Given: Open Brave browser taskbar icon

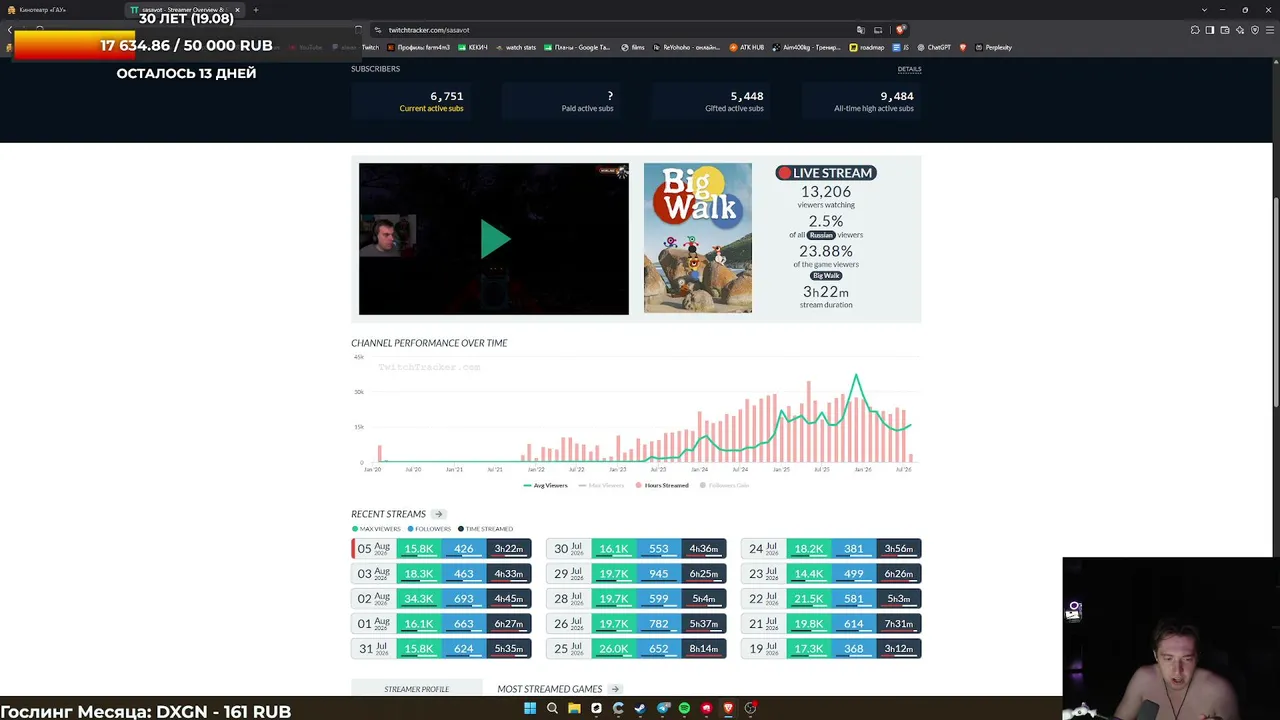Looking at the screenshot, I should click(728, 708).
